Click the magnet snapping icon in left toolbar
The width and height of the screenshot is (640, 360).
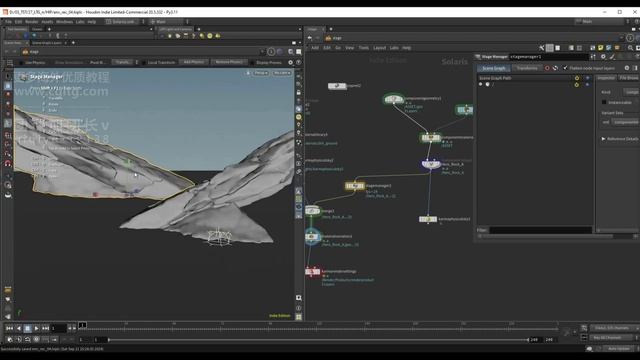pos(8,164)
